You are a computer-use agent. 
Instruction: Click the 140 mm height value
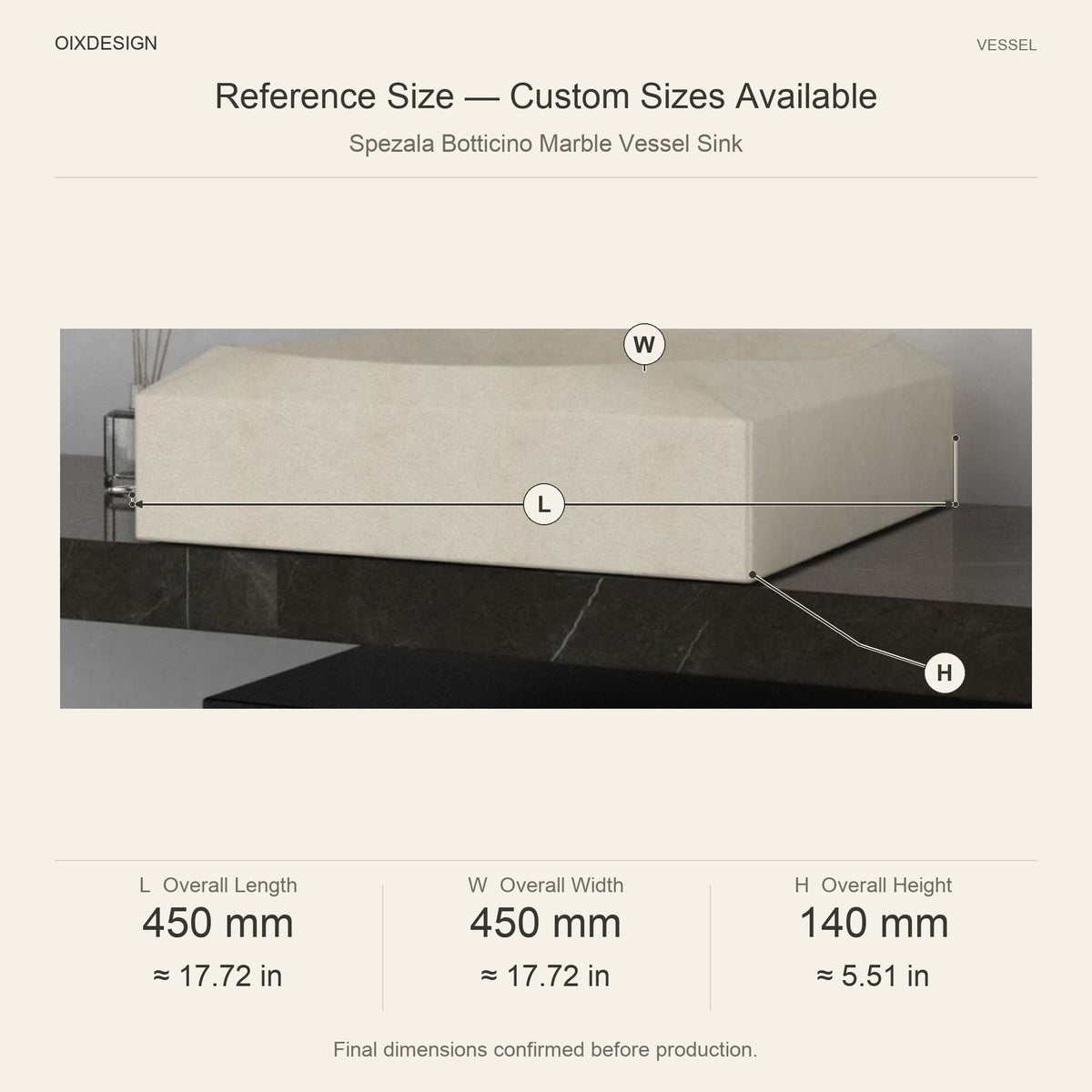coord(874,924)
